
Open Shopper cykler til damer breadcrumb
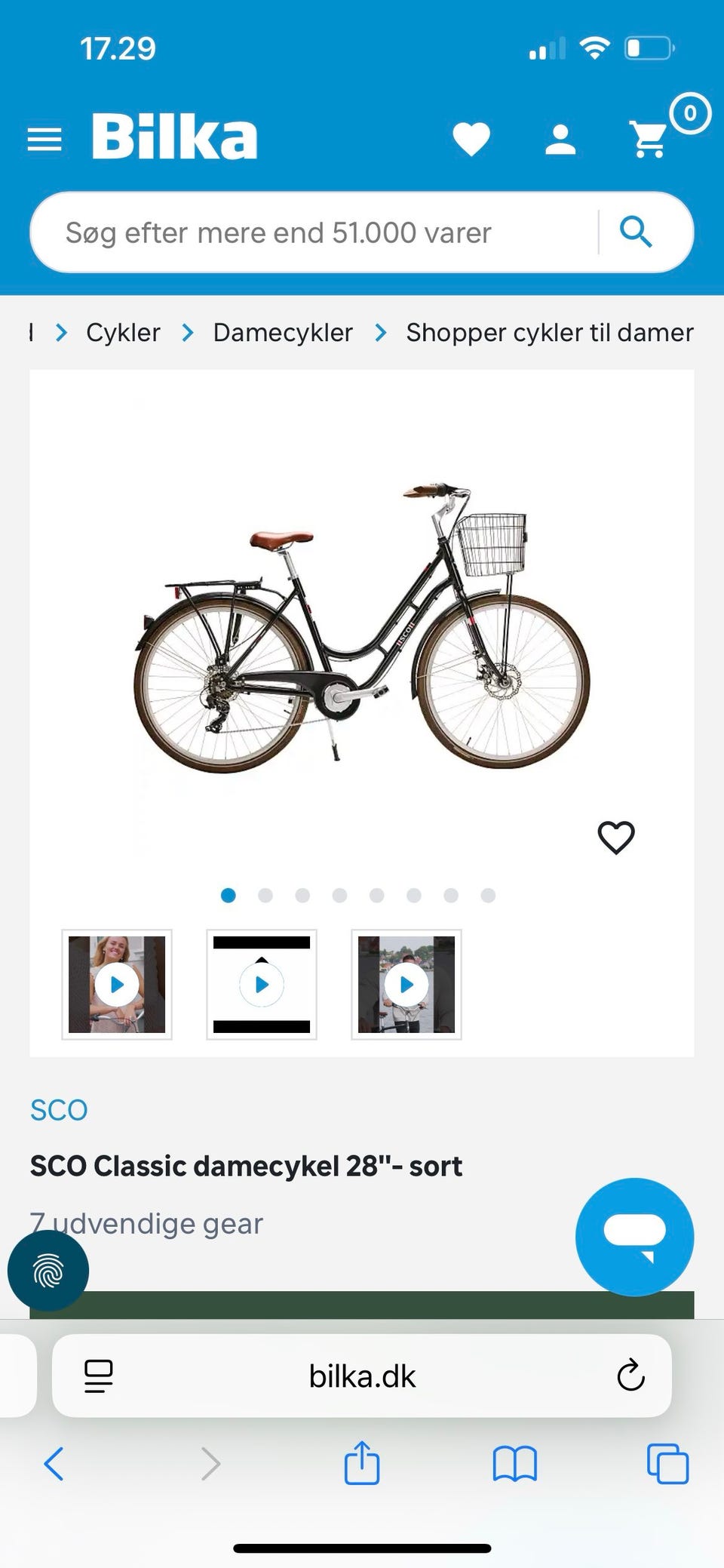(x=550, y=332)
